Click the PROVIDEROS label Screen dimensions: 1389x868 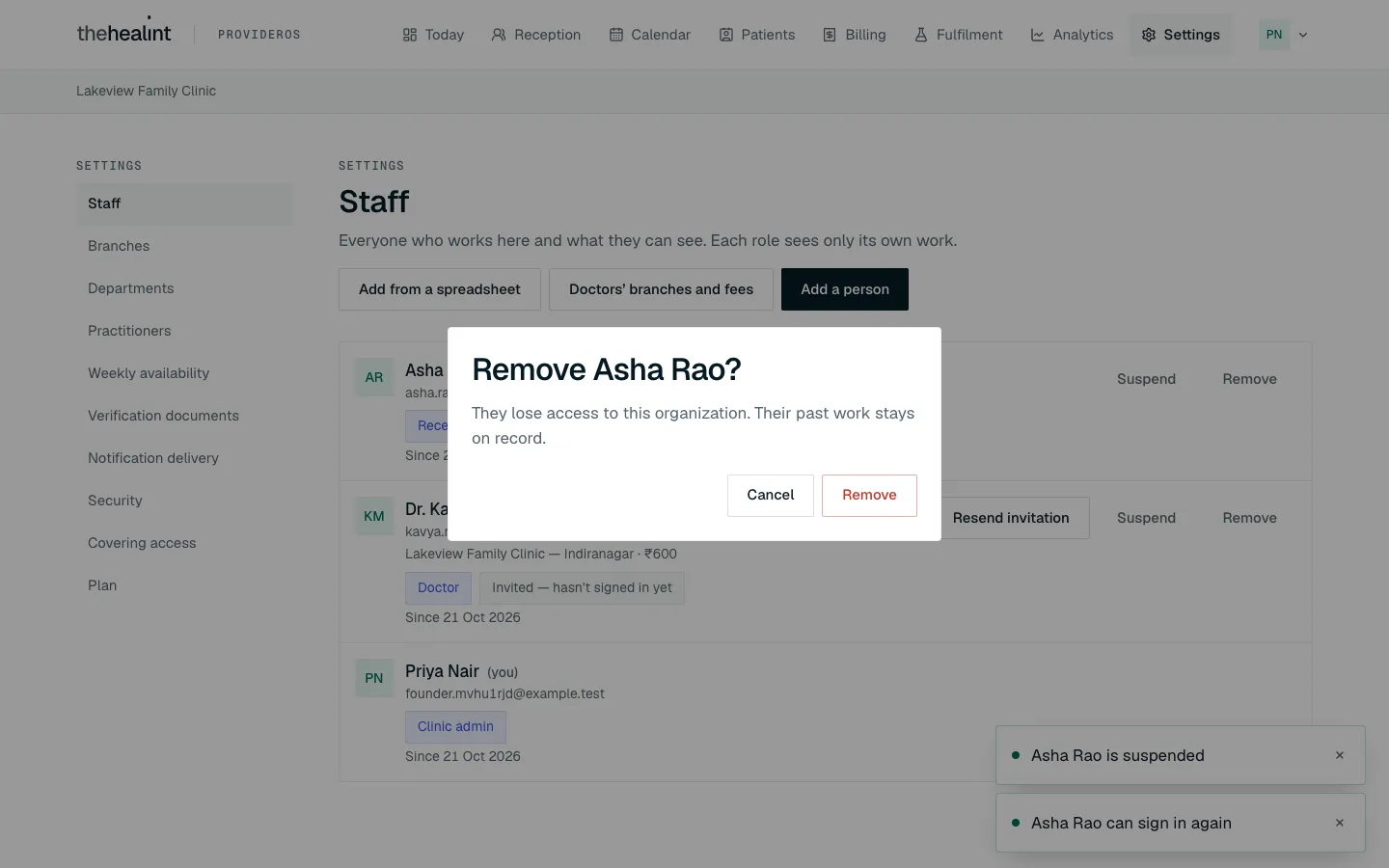point(259,35)
